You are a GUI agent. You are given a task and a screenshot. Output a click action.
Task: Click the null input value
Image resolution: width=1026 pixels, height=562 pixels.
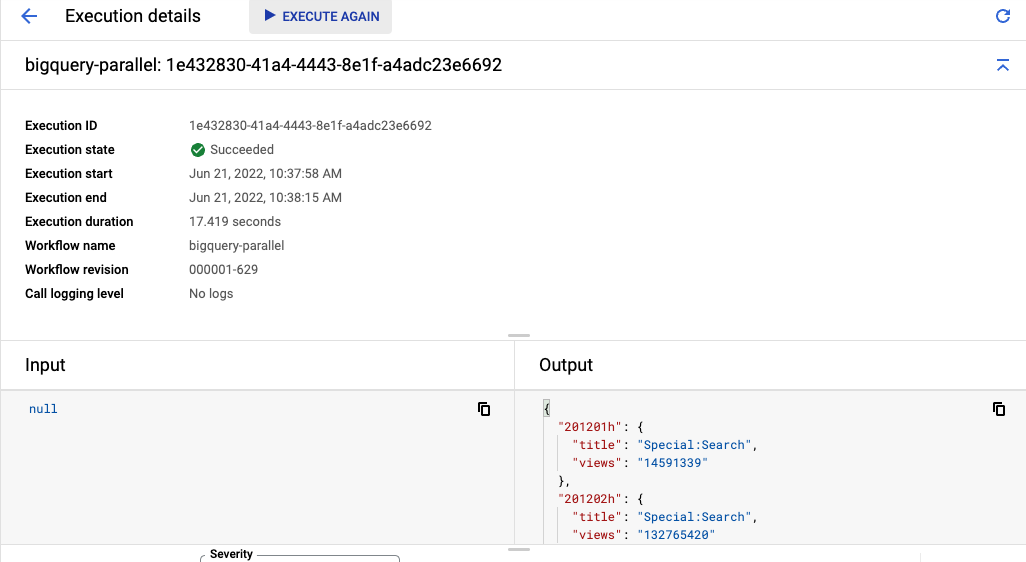(43, 409)
